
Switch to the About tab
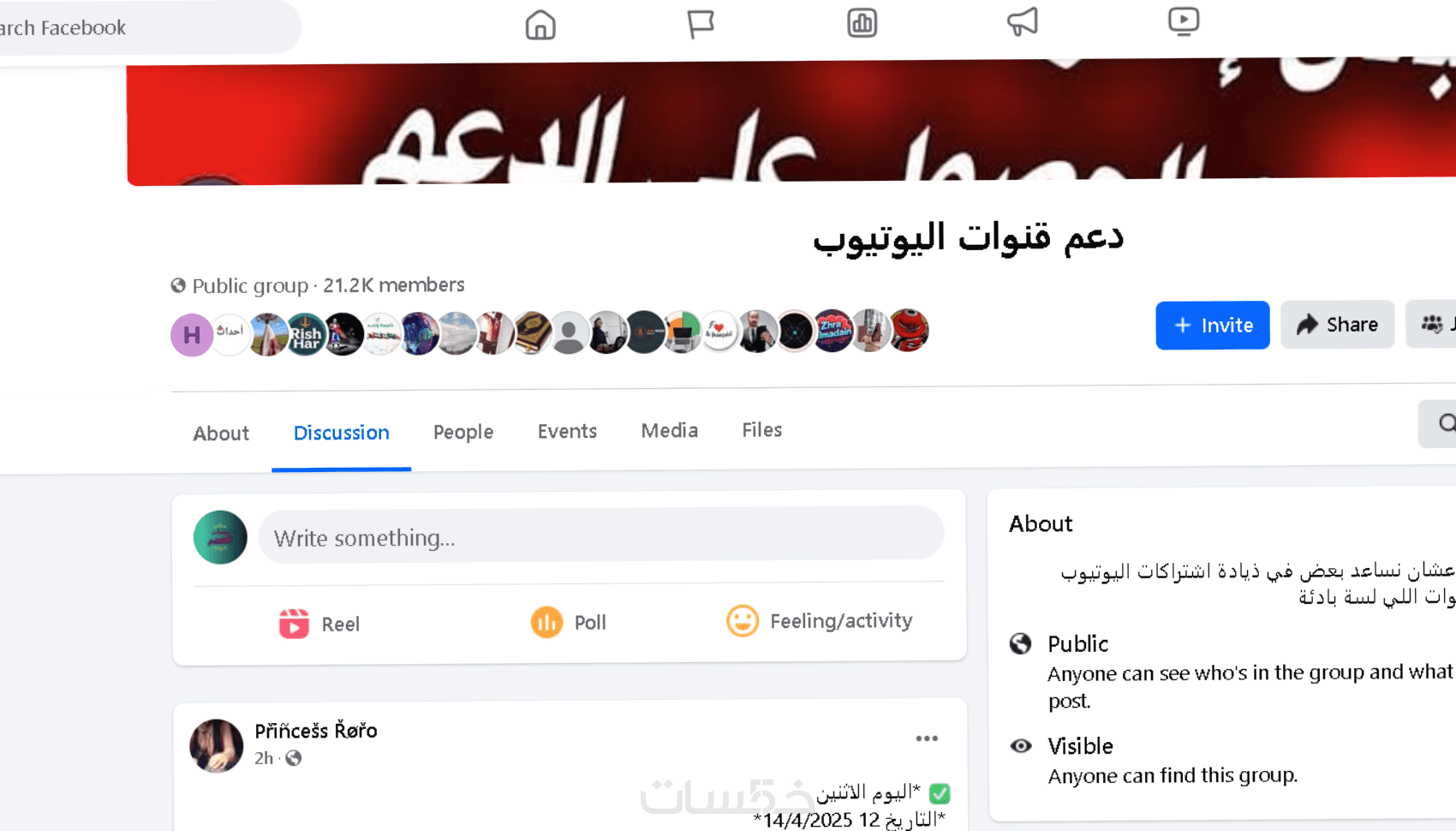(x=221, y=433)
